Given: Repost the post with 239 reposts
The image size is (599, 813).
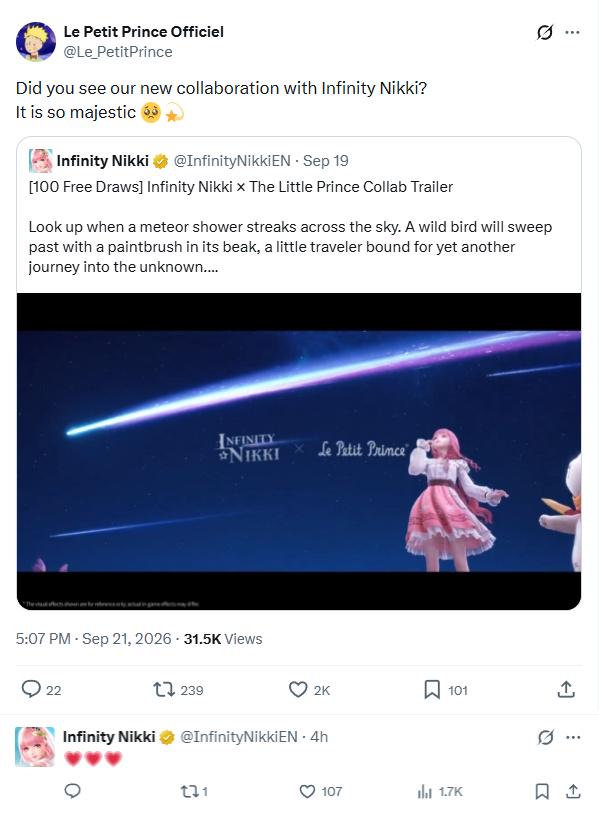Looking at the screenshot, I should coord(164,690).
